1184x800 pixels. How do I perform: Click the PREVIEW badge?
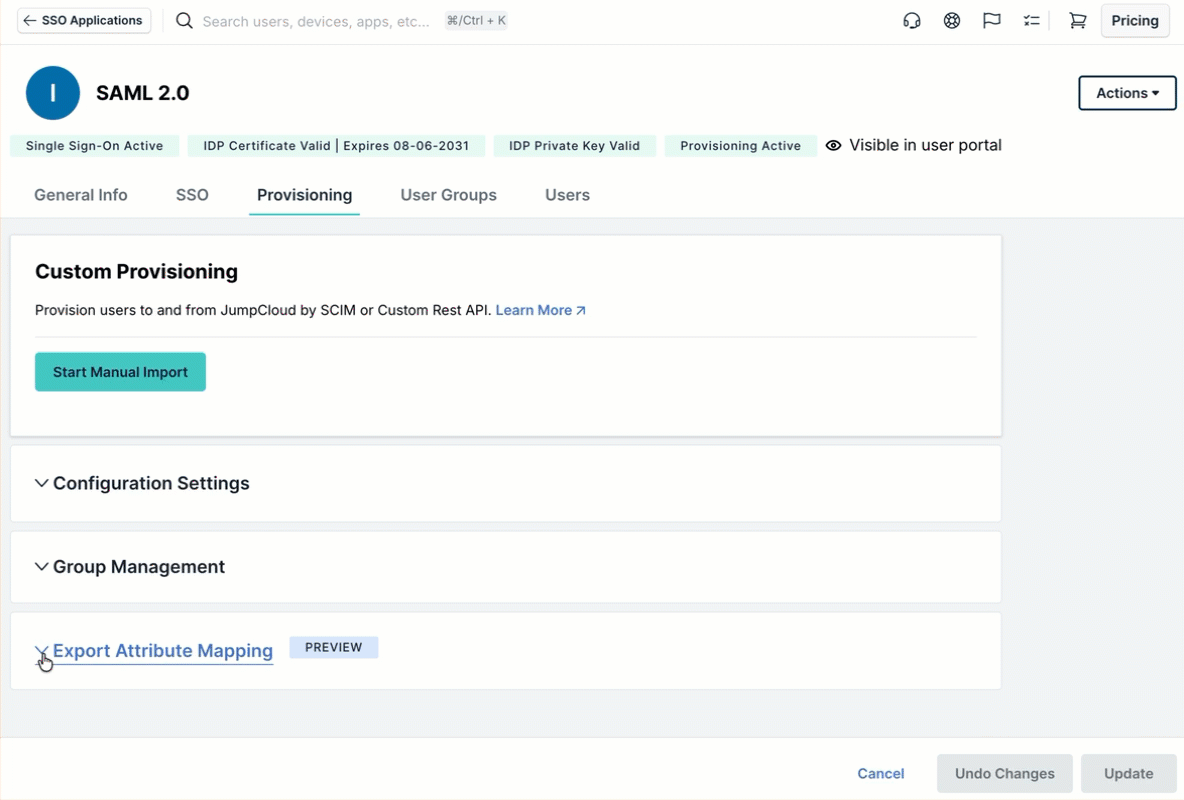point(334,647)
